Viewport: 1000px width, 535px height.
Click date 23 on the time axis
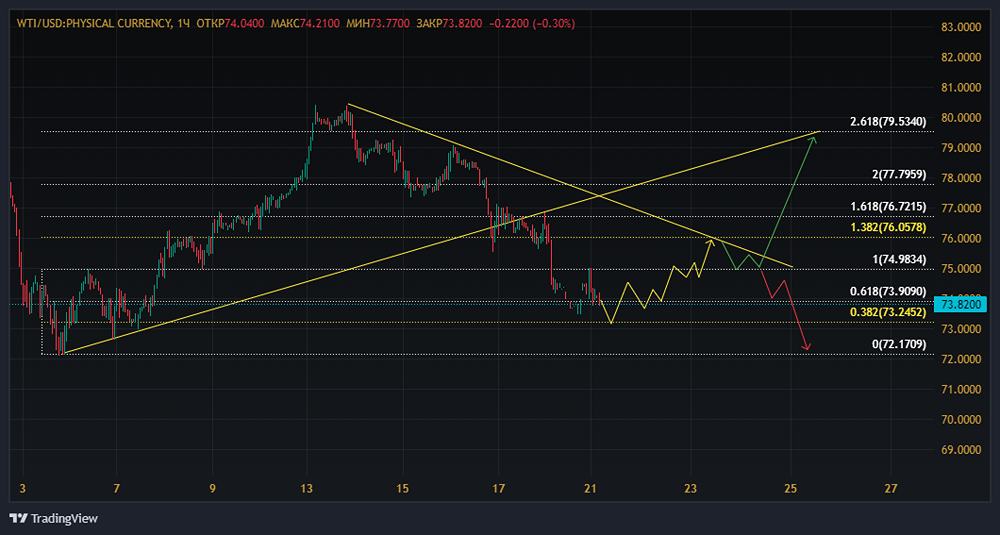[690, 488]
